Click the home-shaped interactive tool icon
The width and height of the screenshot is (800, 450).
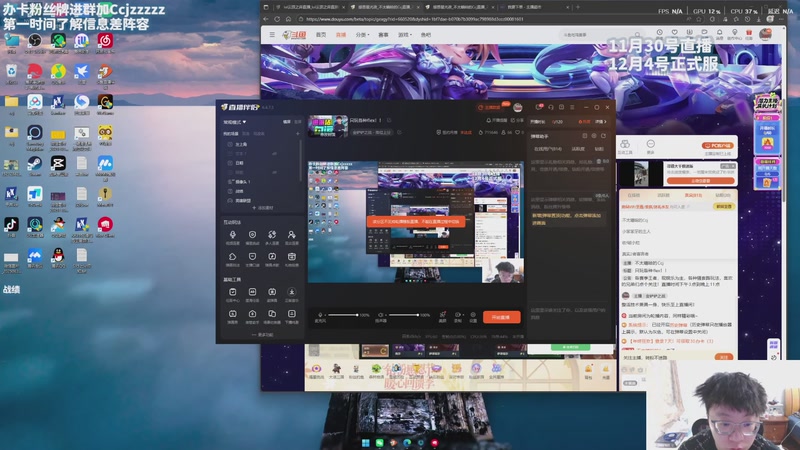(x=233, y=257)
